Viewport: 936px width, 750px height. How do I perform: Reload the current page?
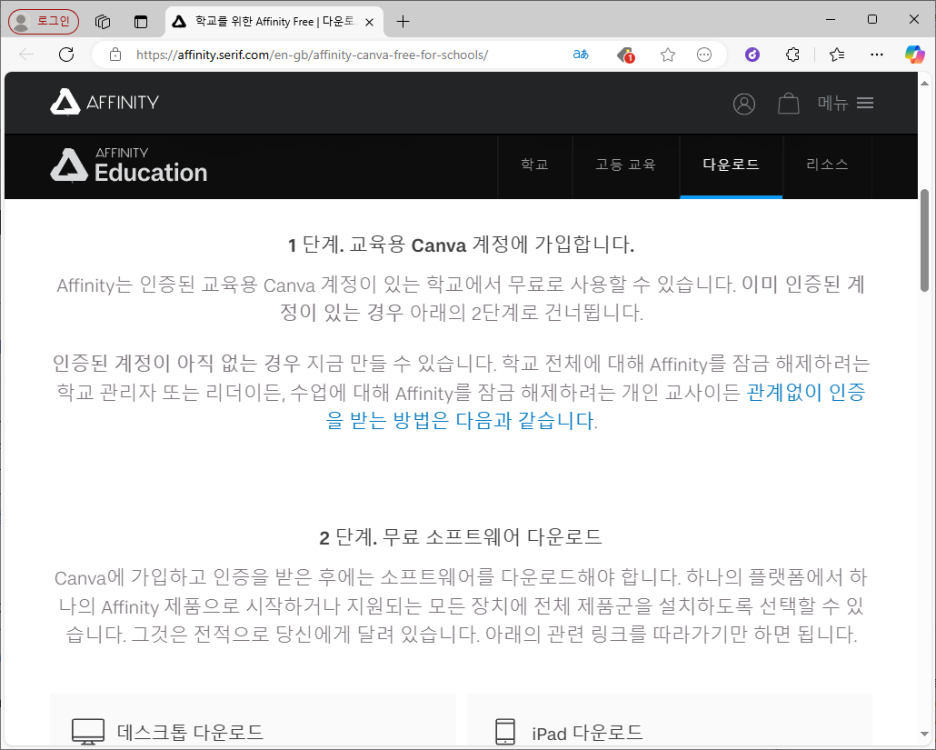pos(66,55)
